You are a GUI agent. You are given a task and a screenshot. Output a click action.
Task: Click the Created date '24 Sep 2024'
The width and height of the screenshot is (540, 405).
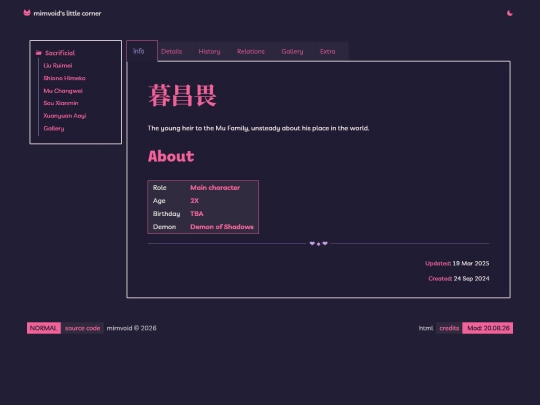pos(471,279)
